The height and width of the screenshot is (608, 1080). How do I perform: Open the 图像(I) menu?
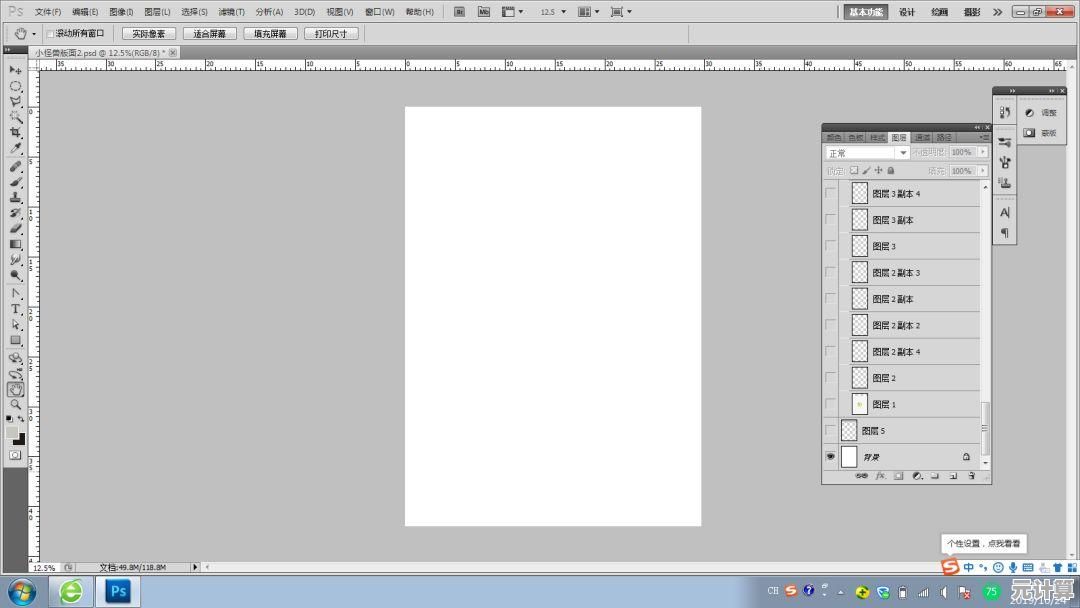tap(121, 12)
